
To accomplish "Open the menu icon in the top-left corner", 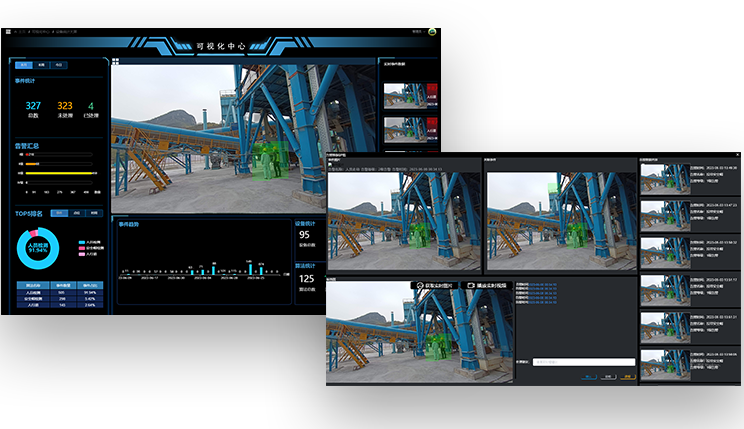I will 8,31.
